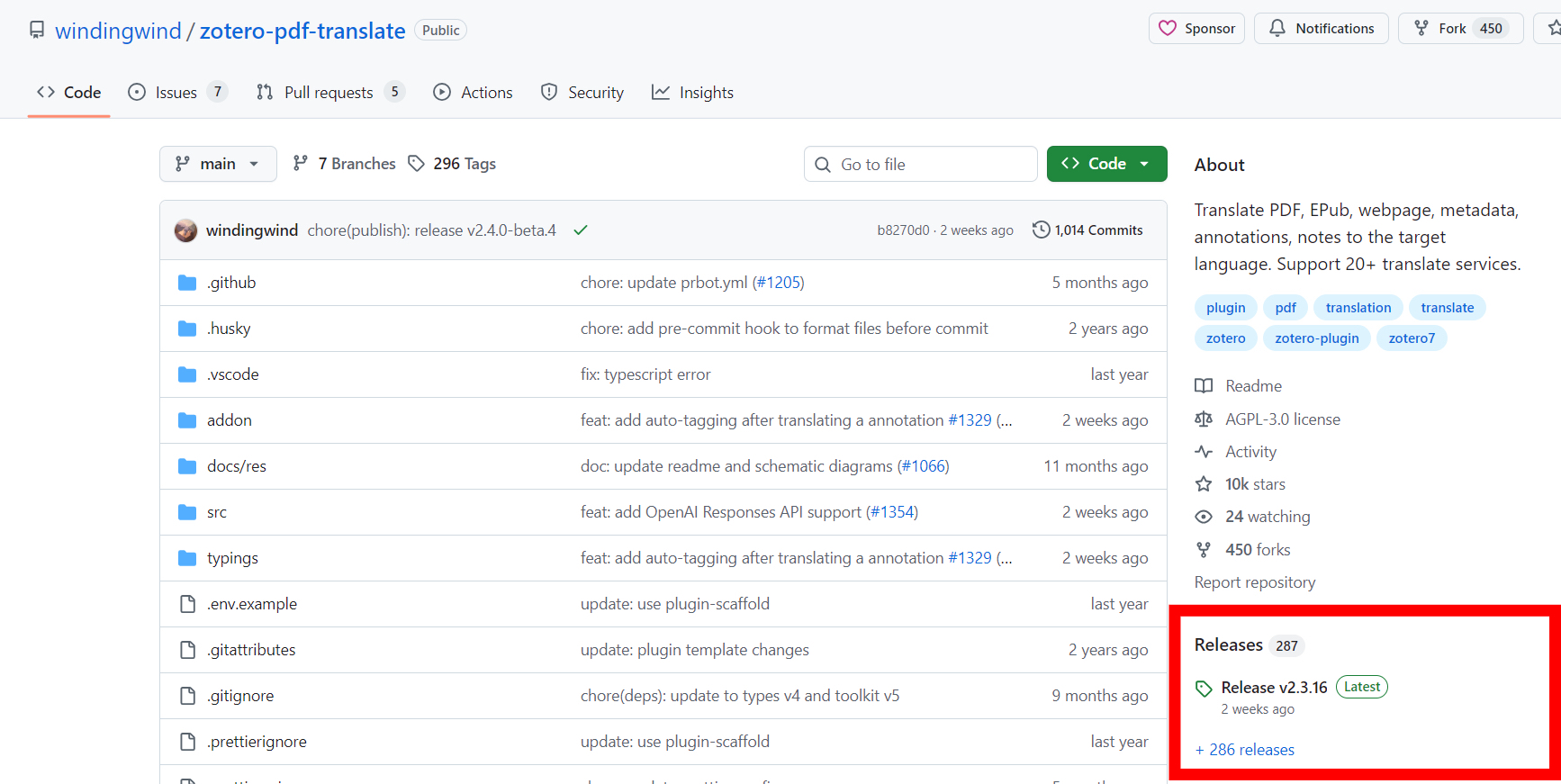Open the Issues tab
The height and width of the screenshot is (784, 1561).
point(176,93)
